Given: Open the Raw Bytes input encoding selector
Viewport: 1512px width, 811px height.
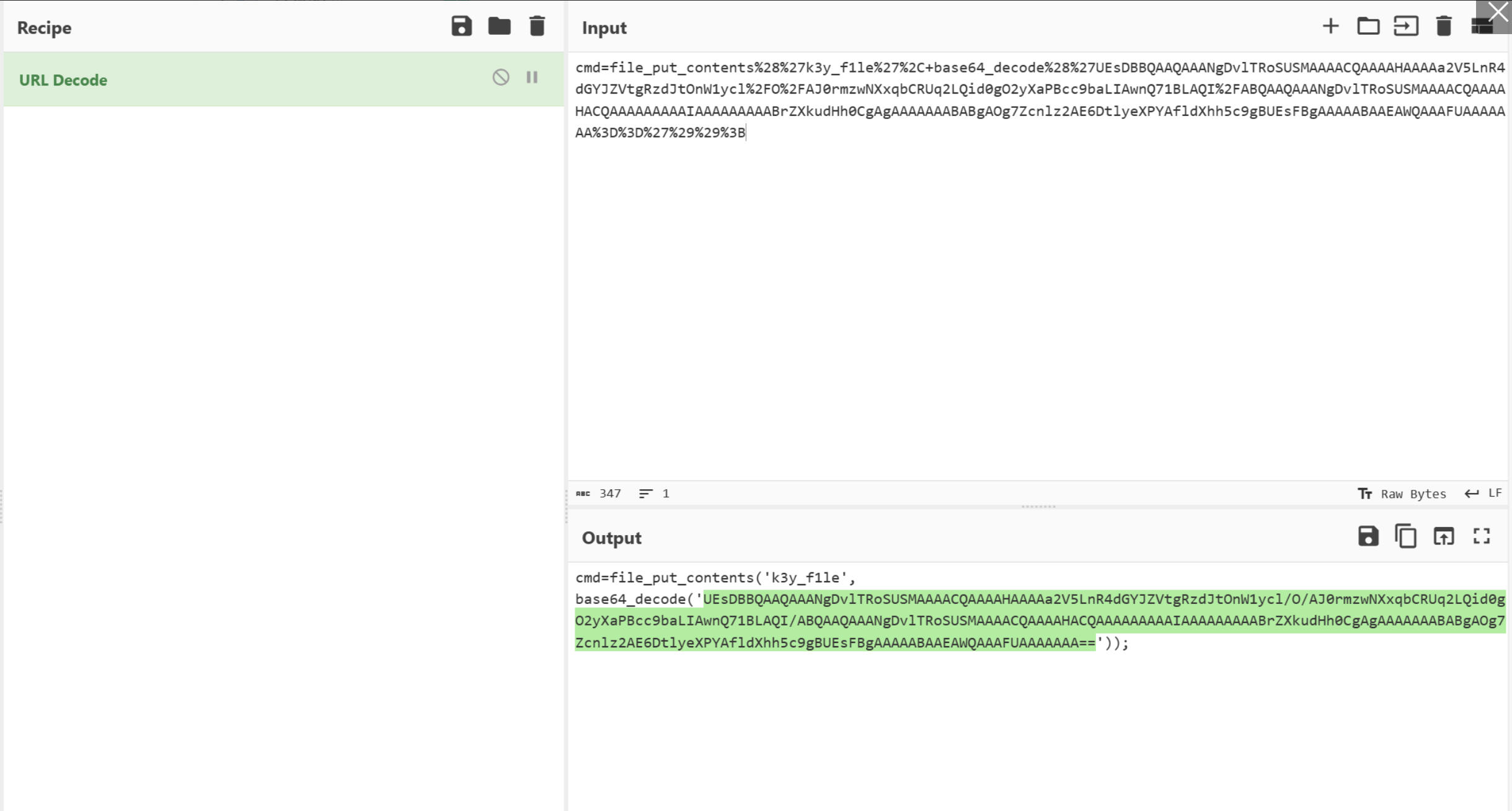Looking at the screenshot, I should click(x=1402, y=494).
